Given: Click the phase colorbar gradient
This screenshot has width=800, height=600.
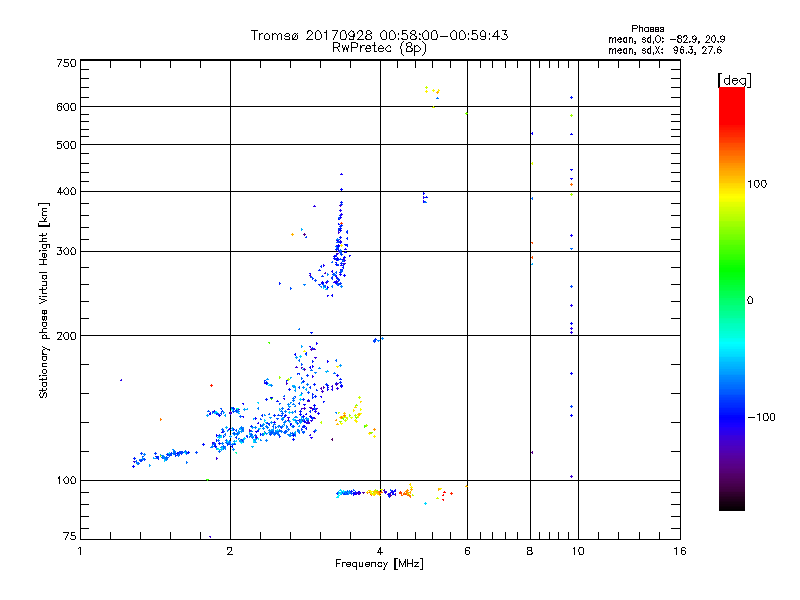Looking at the screenshot, I should point(732,298).
